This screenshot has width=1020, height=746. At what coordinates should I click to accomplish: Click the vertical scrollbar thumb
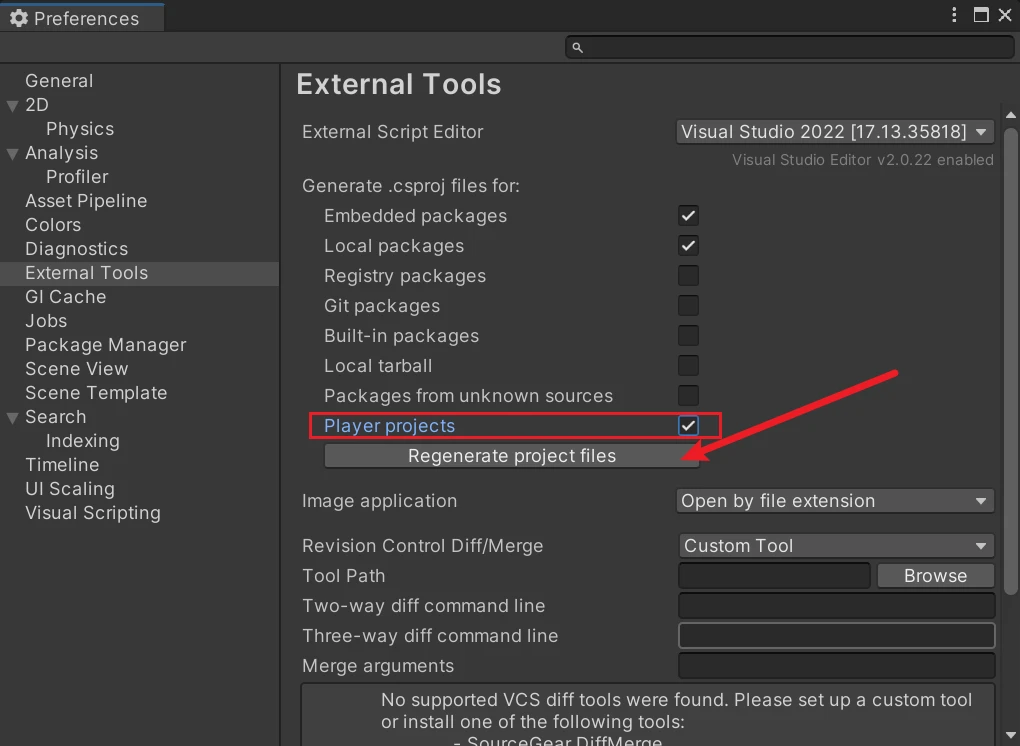coord(1010,361)
